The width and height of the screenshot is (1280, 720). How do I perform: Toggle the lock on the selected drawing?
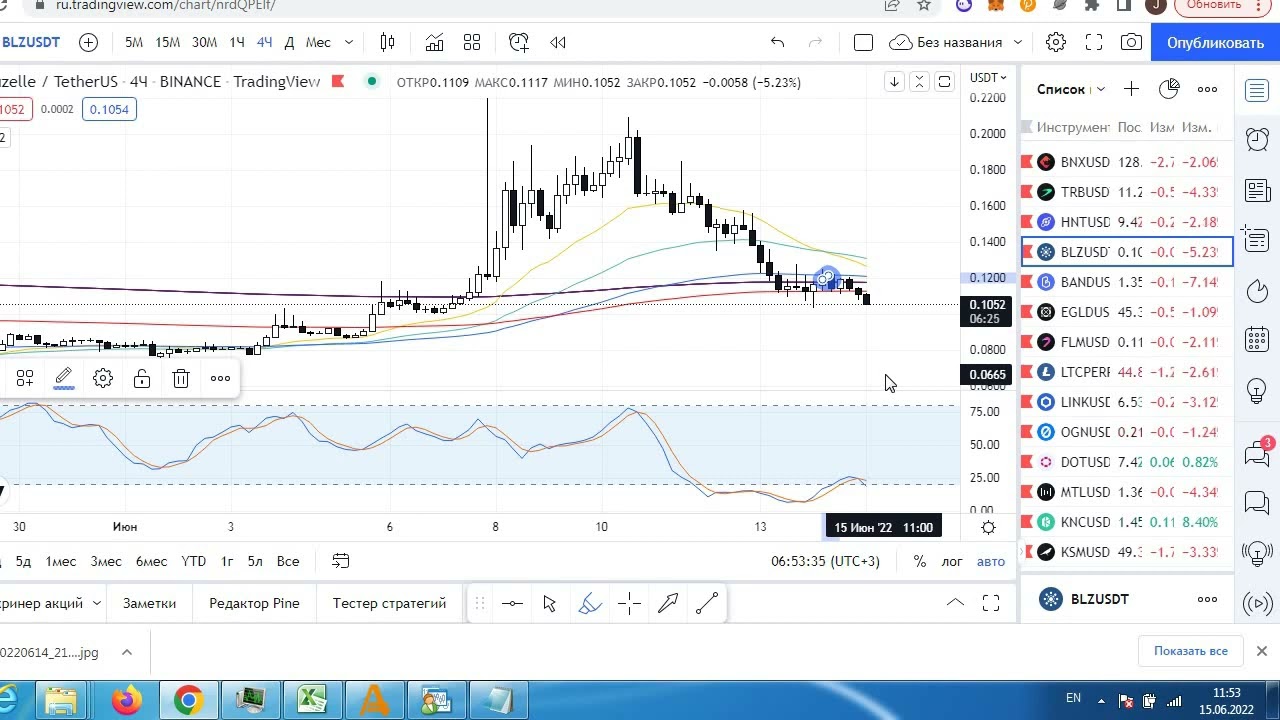[142, 378]
